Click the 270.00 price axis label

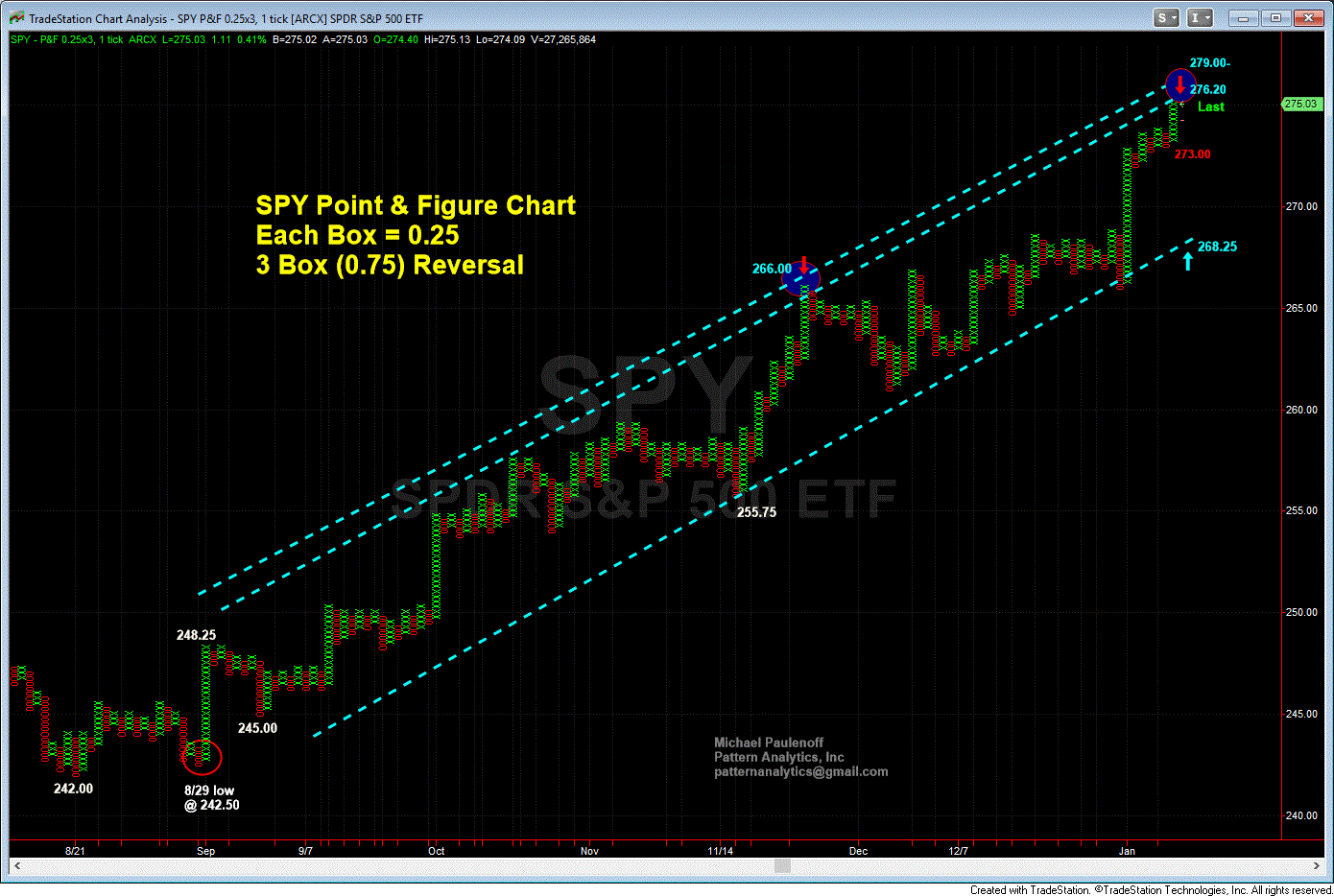coord(1302,206)
